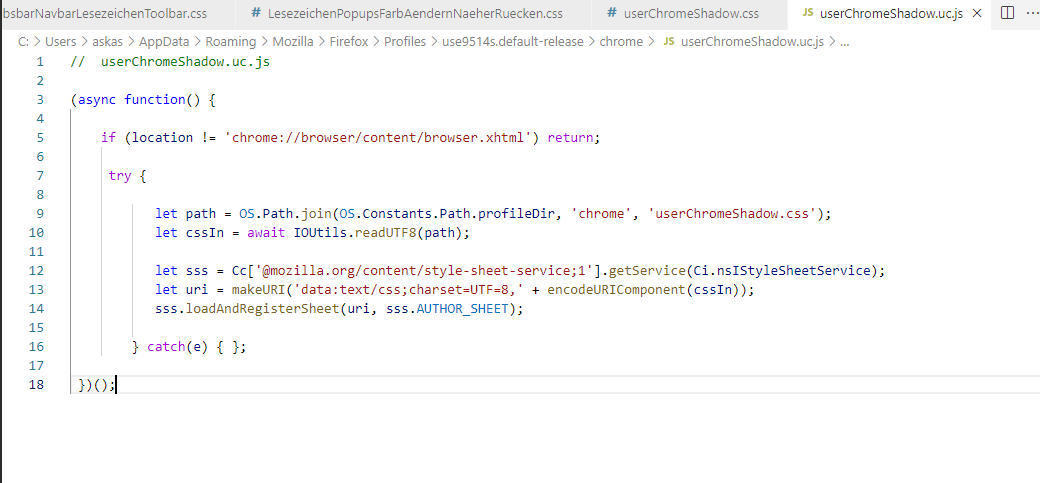Image resolution: width=1040 pixels, height=483 pixels.
Task: Open the partially visible NavbarLesezeichenToolbar.css tab
Action: pyautogui.click(x=106, y=14)
